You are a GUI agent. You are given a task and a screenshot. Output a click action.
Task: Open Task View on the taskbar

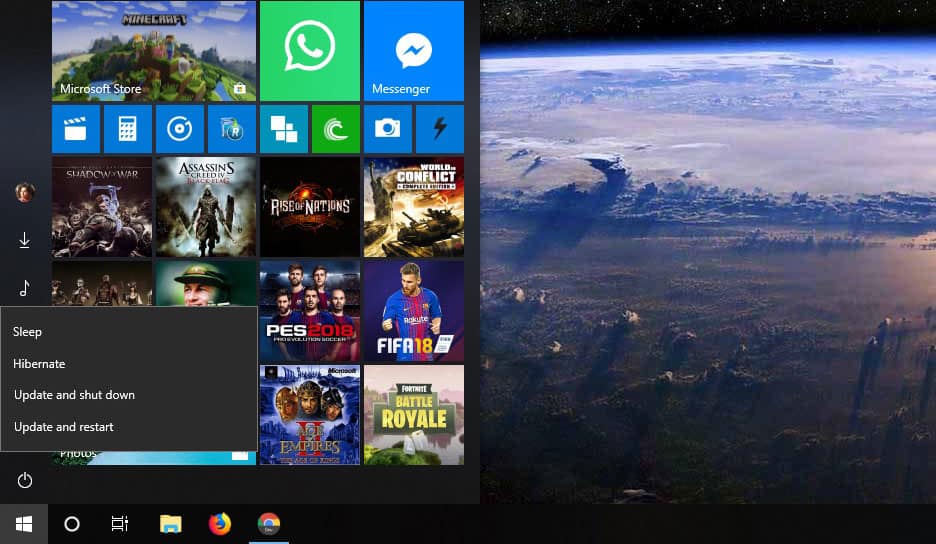119,524
